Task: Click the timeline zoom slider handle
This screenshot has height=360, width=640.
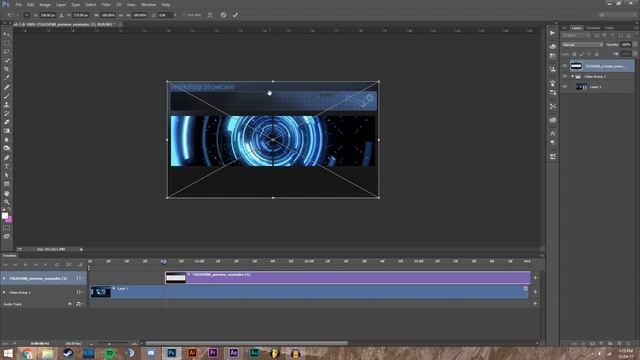Action: (x=109, y=344)
